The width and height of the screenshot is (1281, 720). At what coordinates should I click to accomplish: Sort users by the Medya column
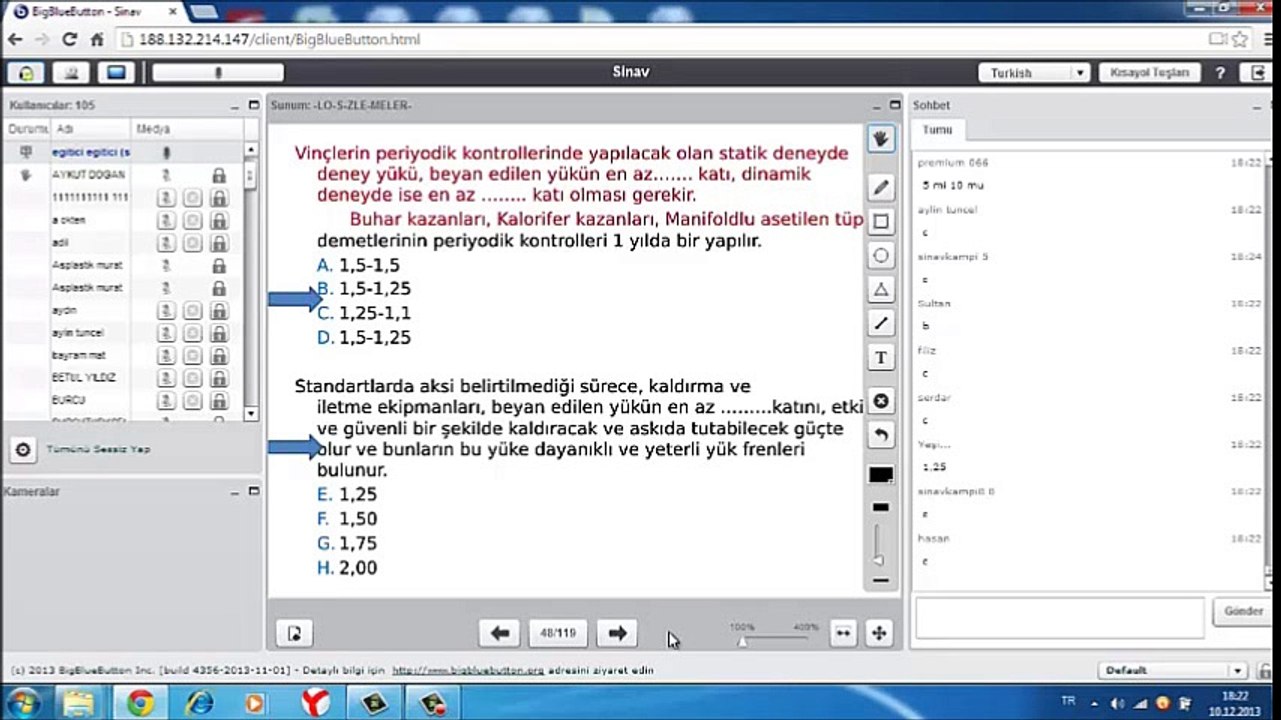click(x=187, y=129)
